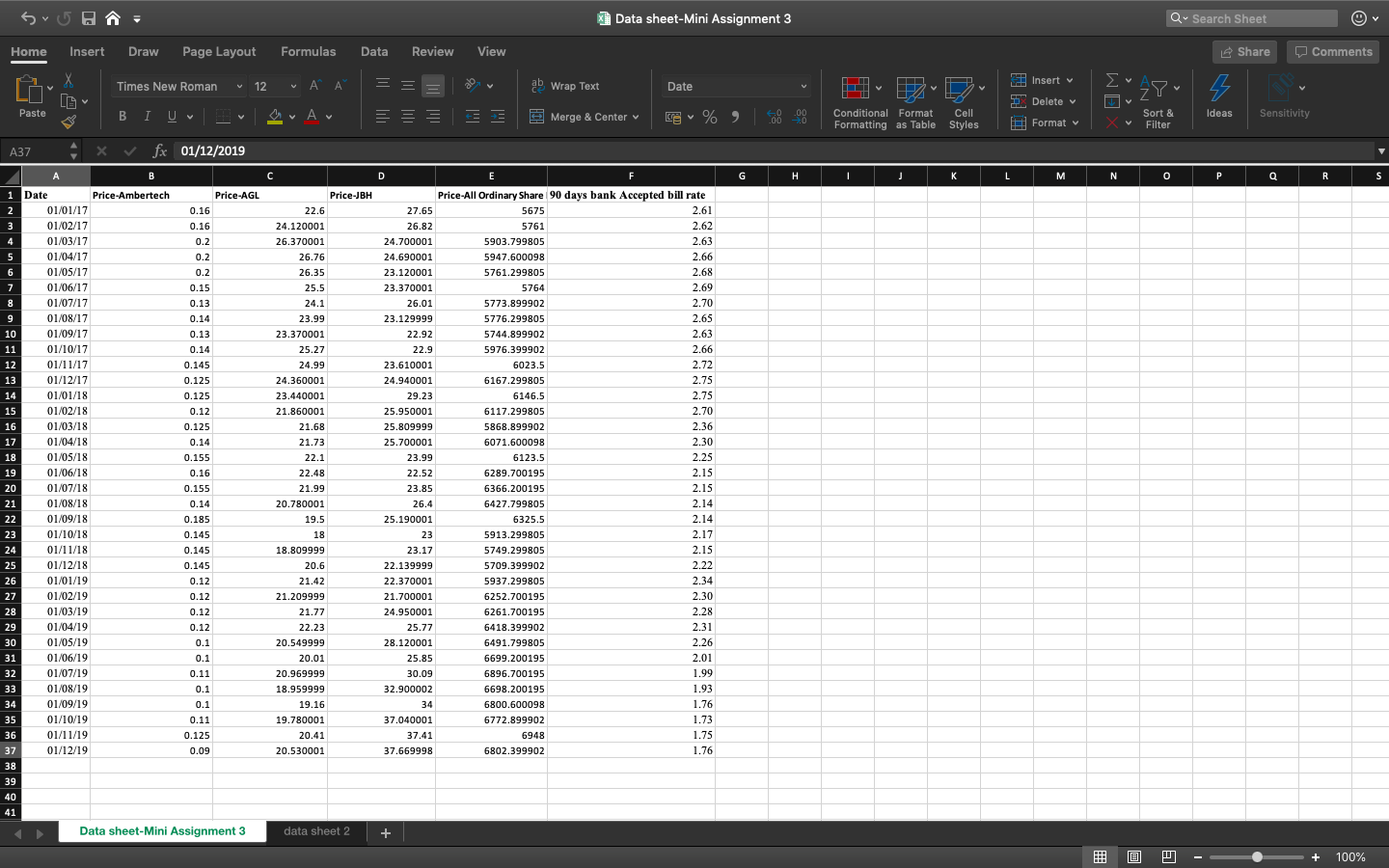Screen dimensions: 1389x868
Task: Open the Formulas ribbon tab
Action: (309, 52)
